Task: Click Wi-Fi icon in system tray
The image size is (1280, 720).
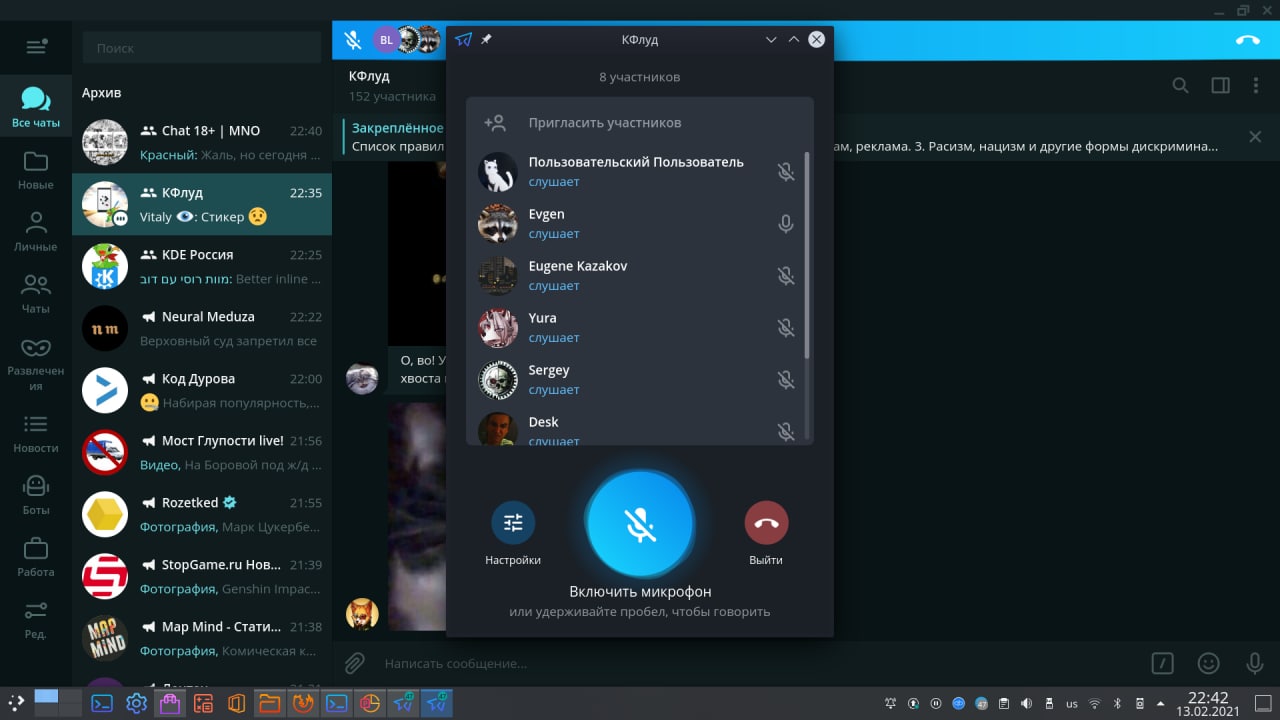Action: (1095, 704)
